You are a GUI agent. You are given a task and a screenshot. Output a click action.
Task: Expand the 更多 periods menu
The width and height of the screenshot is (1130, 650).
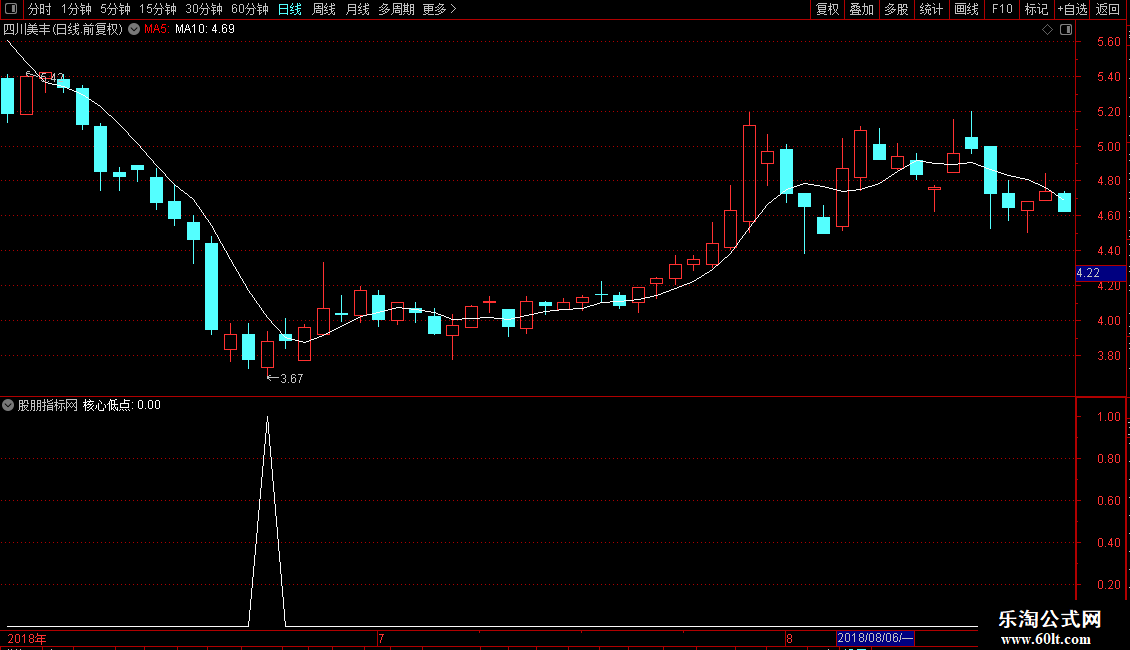440,9
